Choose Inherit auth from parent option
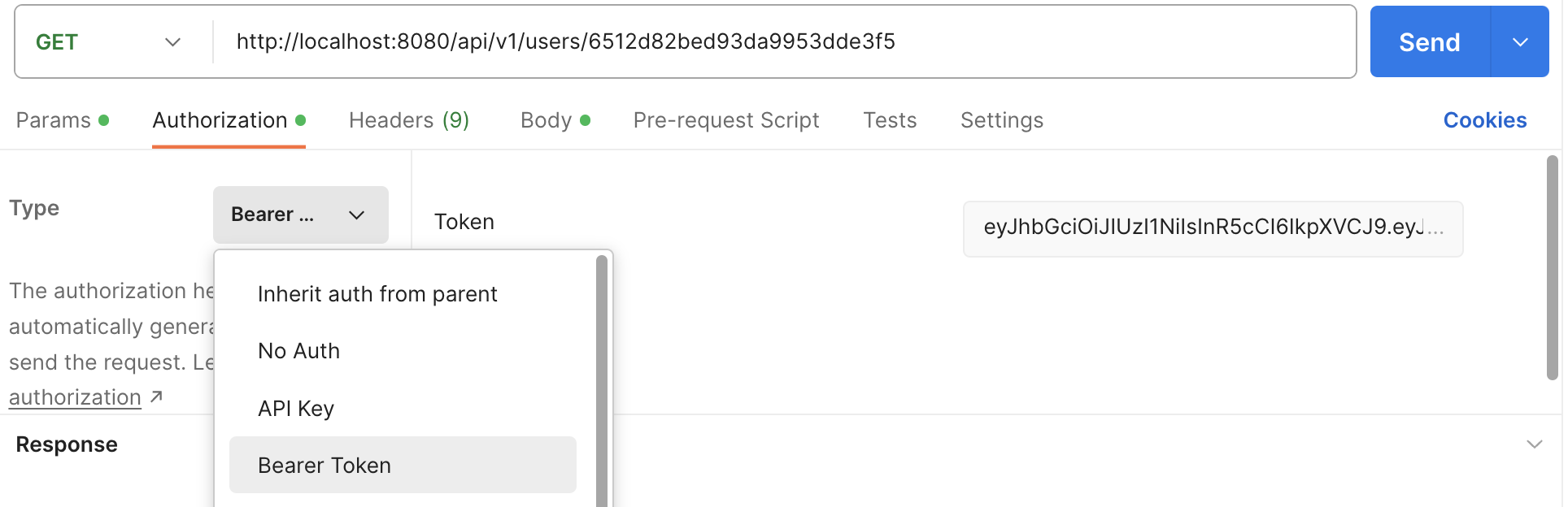Screen dimensions: 1568x507 (377, 294)
